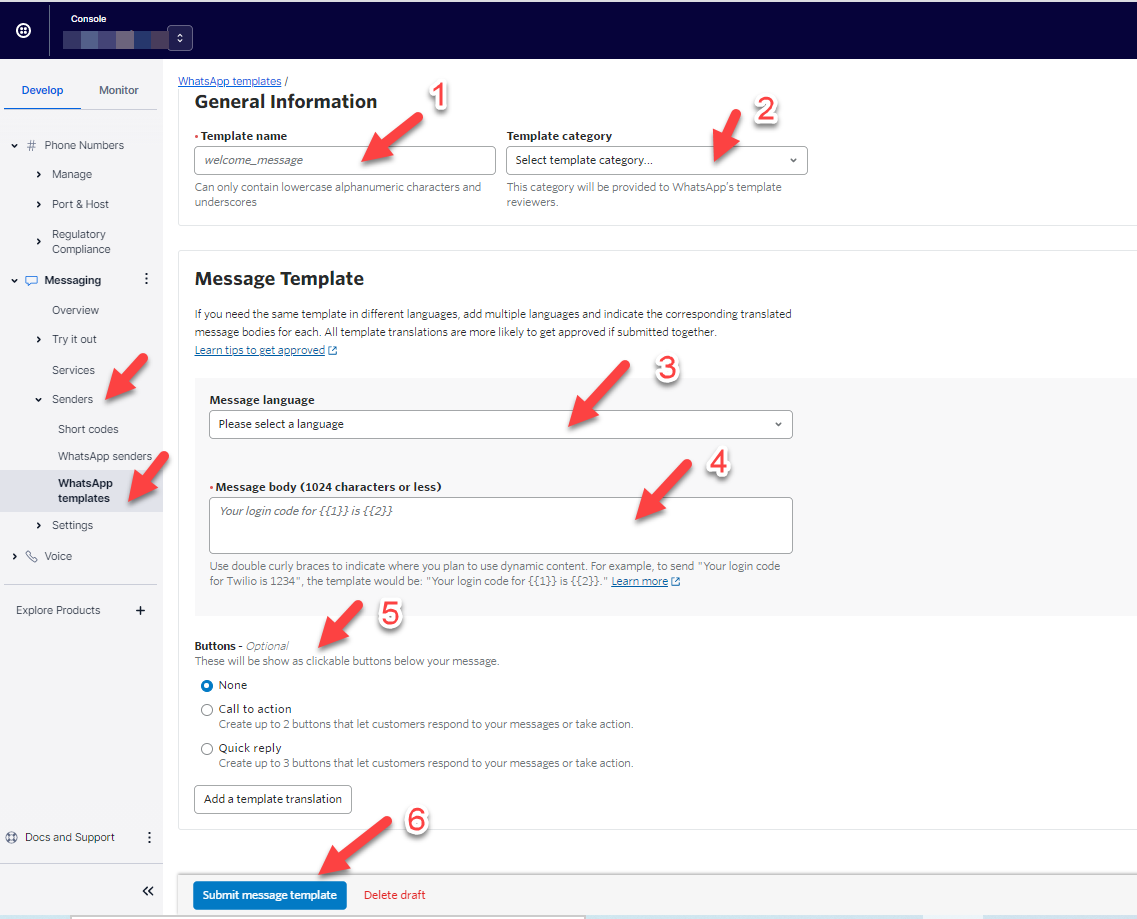The height and width of the screenshot is (919, 1137).
Task: Click external-link icon after Learn more
Action: tap(676, 582)
